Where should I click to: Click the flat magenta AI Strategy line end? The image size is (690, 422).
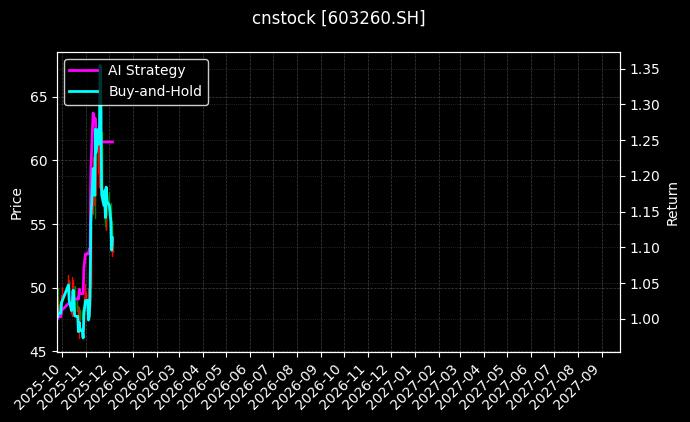[111, 142]
